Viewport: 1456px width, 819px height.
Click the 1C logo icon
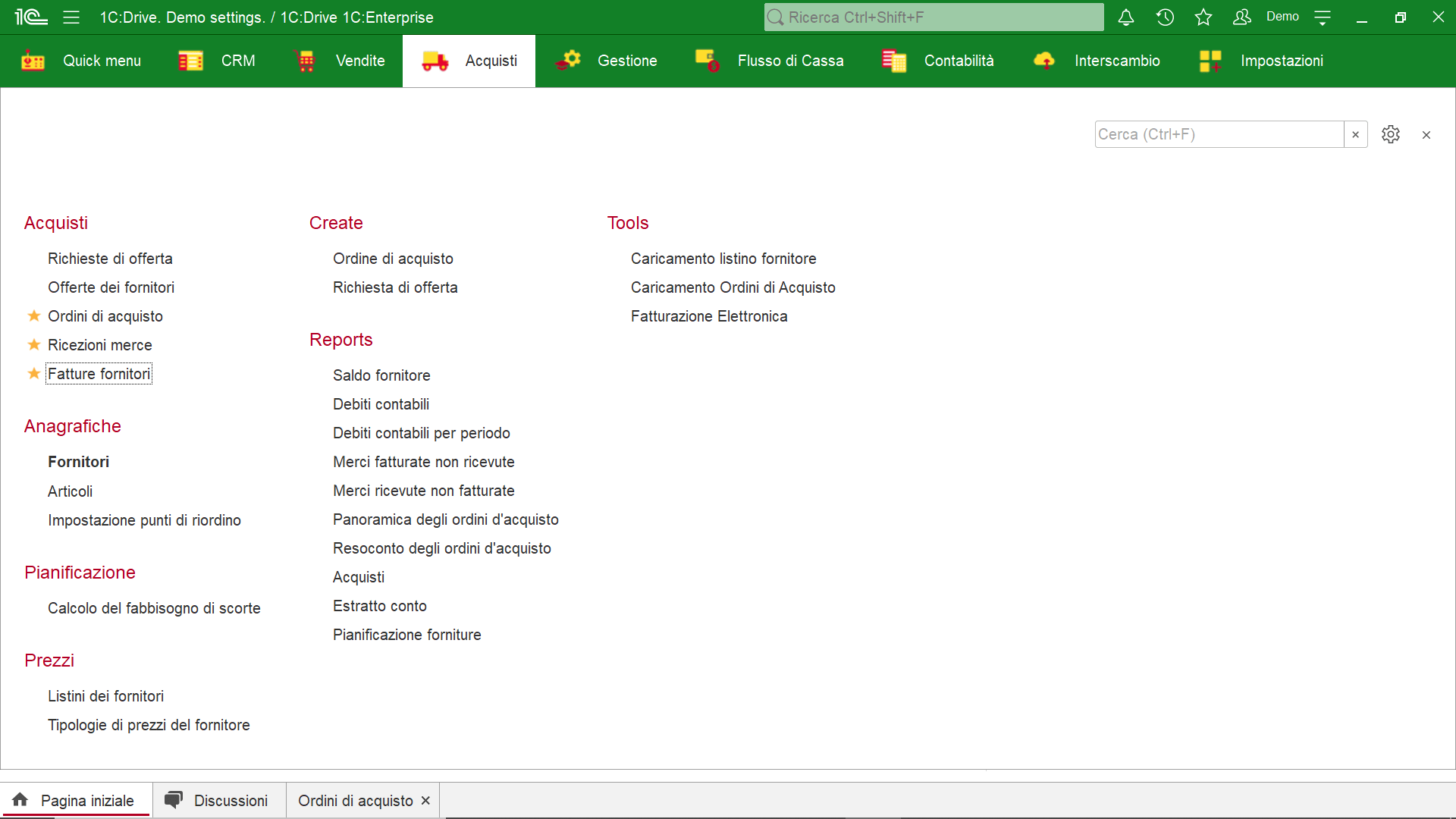[x=31, y=17]
